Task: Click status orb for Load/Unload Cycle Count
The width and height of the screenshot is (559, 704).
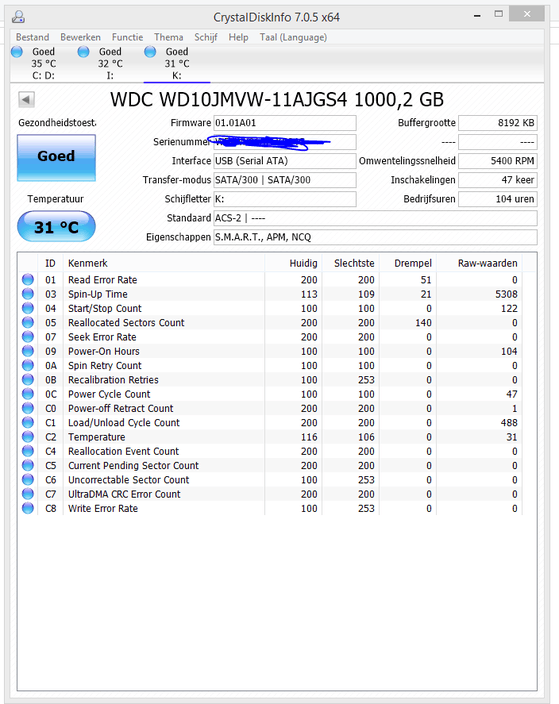Action: tap(28, 422)
